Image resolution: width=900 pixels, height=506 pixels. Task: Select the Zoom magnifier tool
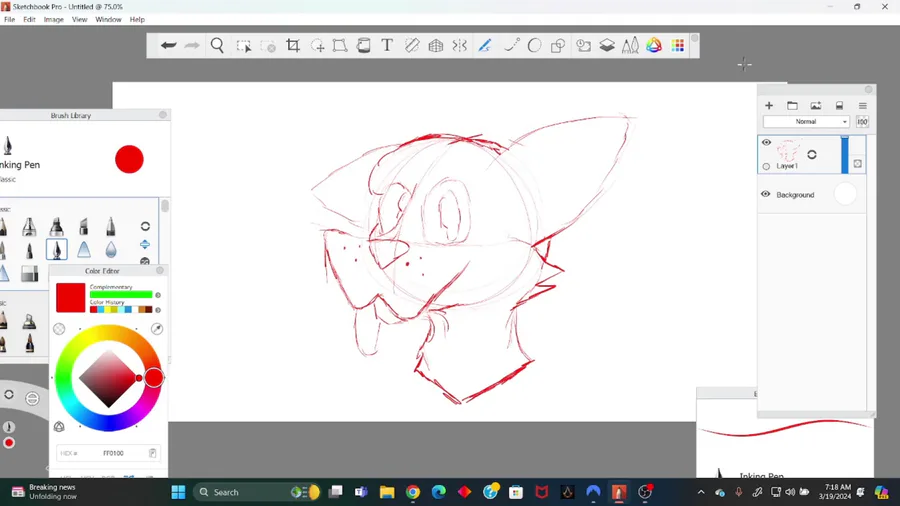tap(217, 45)
